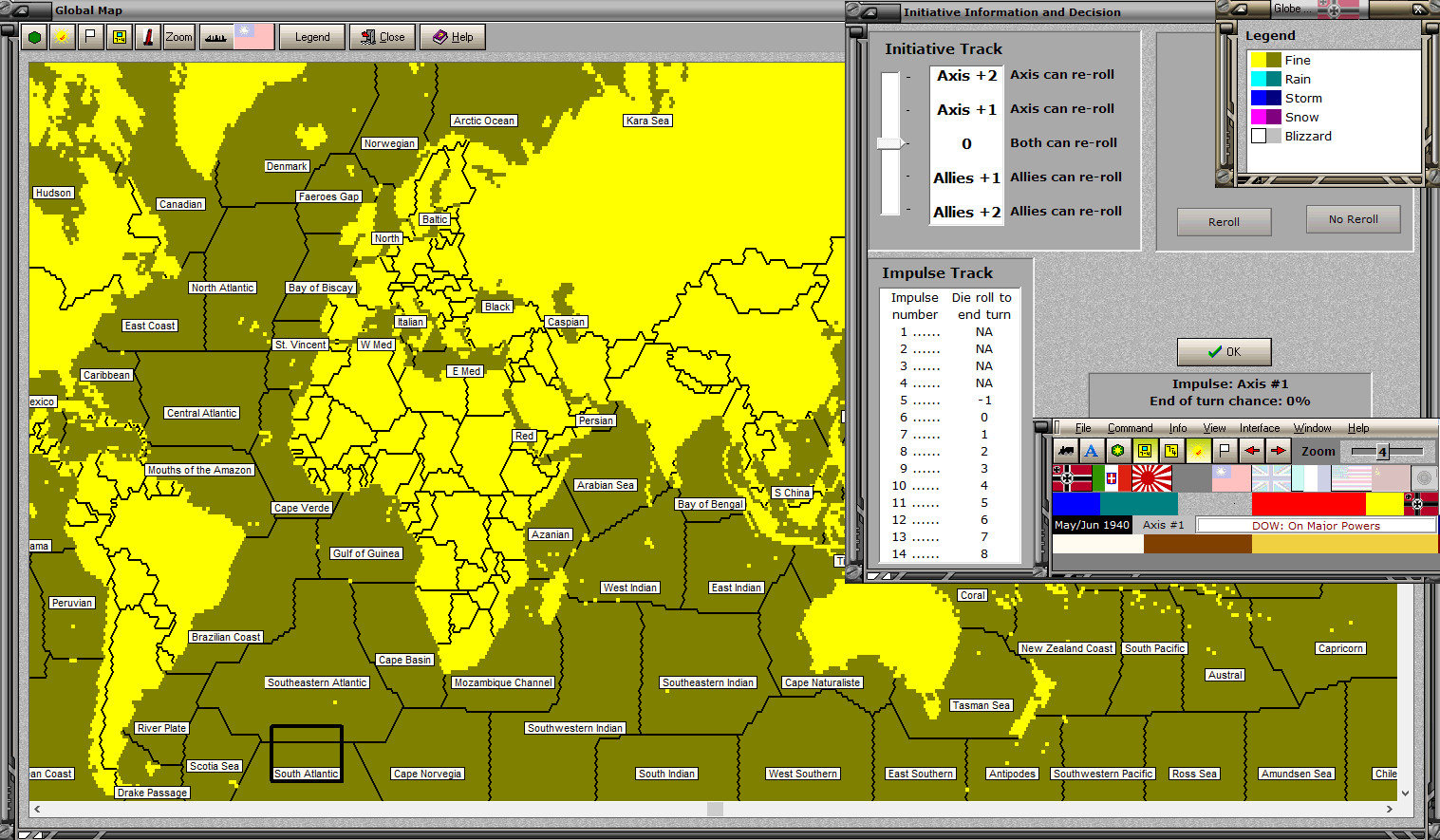Click the red left arrow icon

click(x=1251, y=451)
